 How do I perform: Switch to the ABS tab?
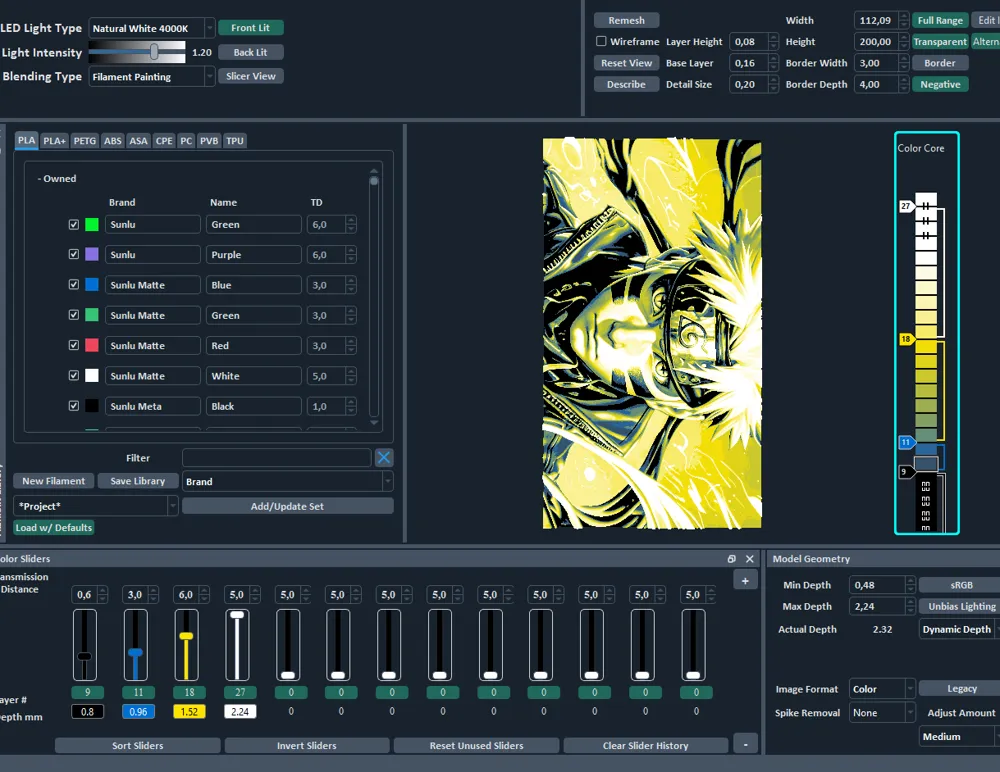[x=113, y=141]
